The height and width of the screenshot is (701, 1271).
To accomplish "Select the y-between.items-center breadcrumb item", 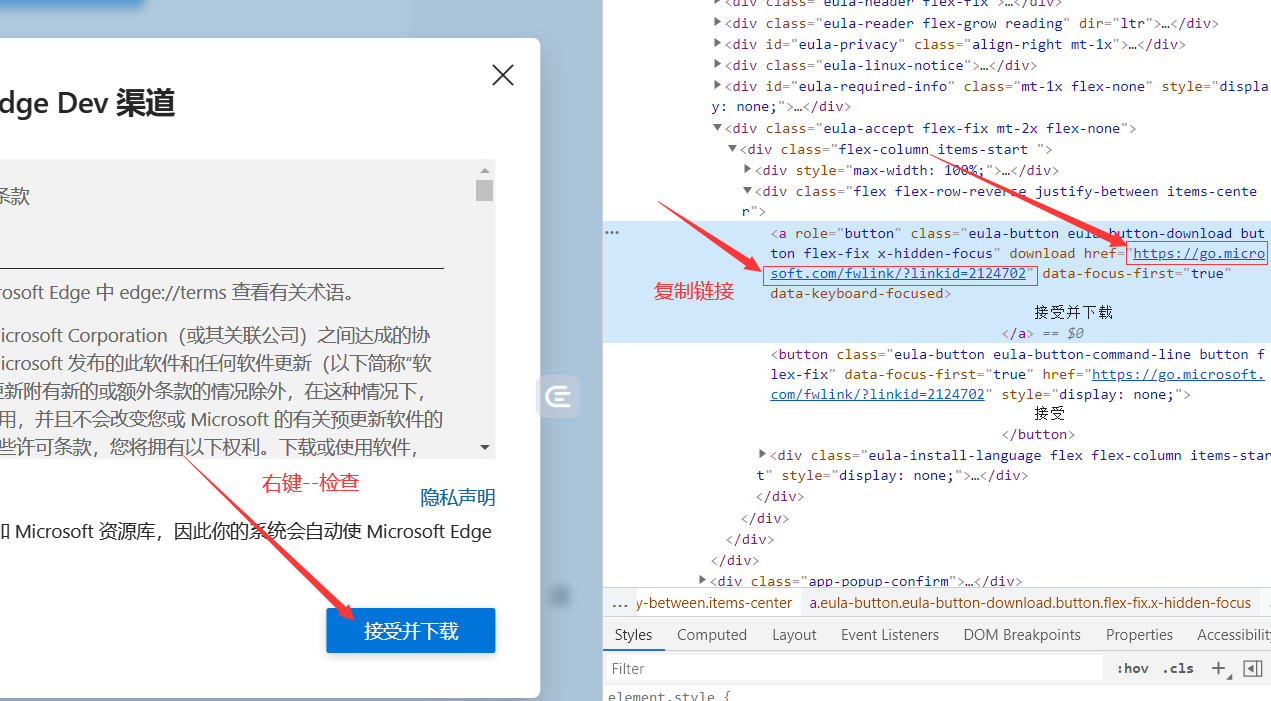I will point(715,603).
